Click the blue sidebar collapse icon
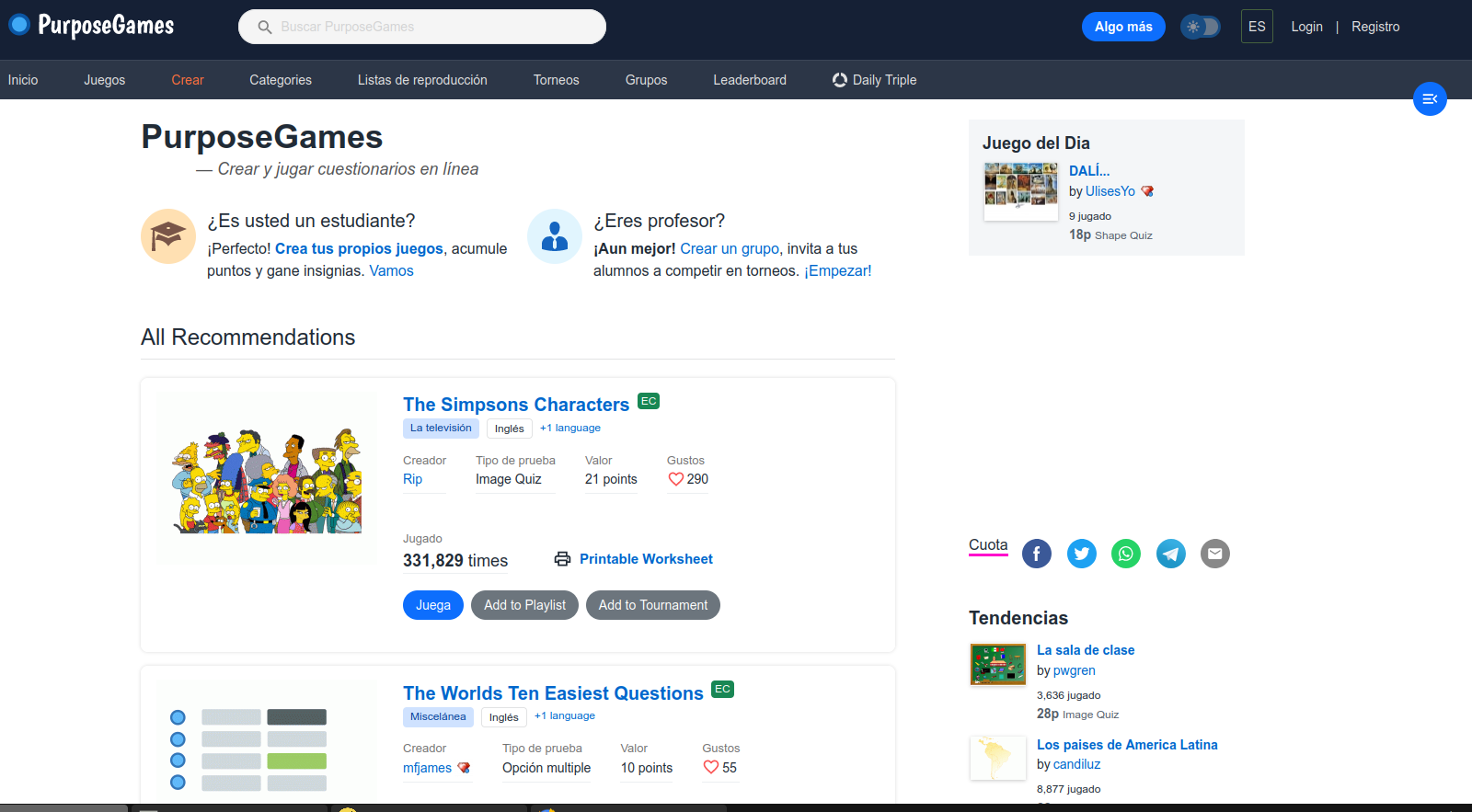The height and width of the screenshot is (812, 1472). coord(1430,98)
